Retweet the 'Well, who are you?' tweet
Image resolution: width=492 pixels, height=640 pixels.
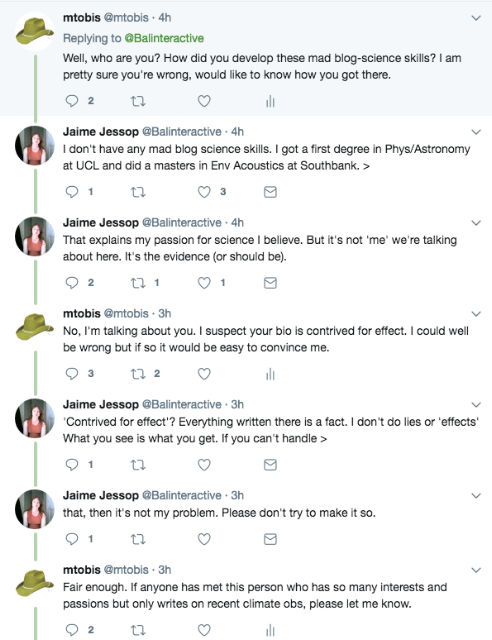(x=138, y=101)
